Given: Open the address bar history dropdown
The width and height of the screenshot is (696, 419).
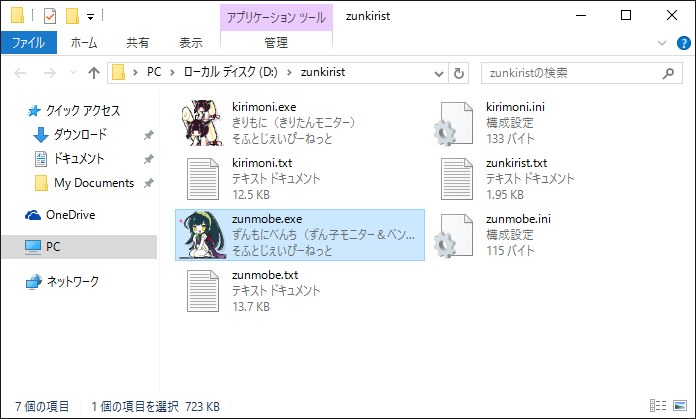Looking at the screenshot, I should (439, 73).
